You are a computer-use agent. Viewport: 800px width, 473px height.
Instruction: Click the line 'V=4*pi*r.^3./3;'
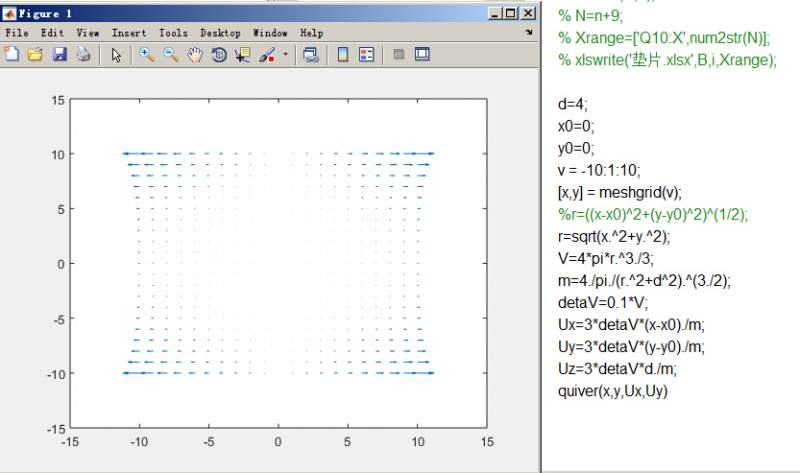click(x=606, y=258)
